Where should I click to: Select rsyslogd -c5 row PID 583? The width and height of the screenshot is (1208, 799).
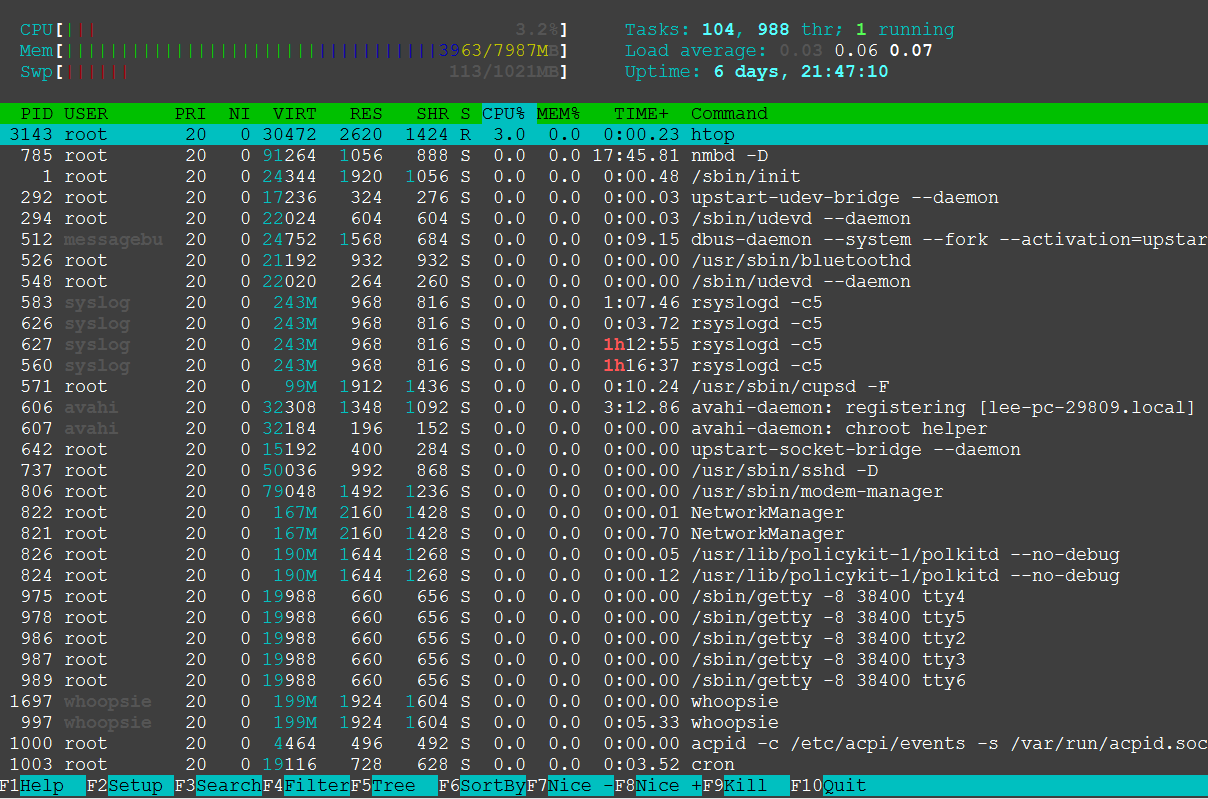(x=604, y=303)
